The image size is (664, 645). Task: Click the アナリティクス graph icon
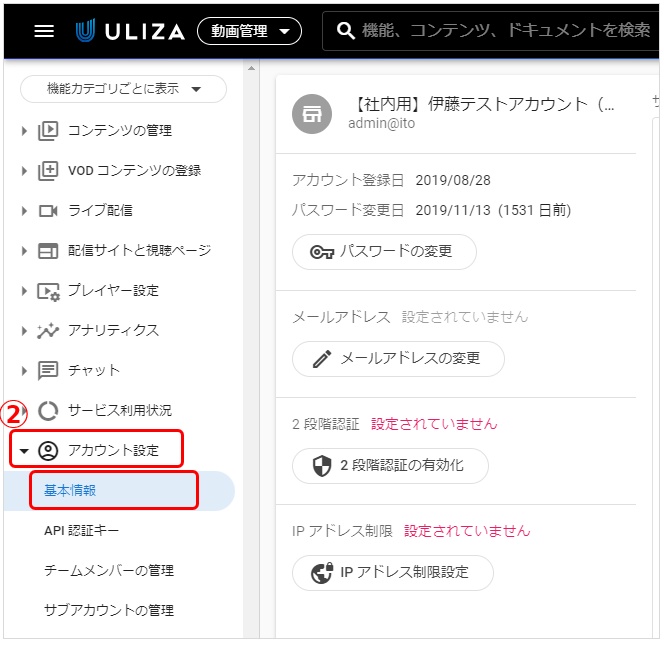tap(48, 331)
